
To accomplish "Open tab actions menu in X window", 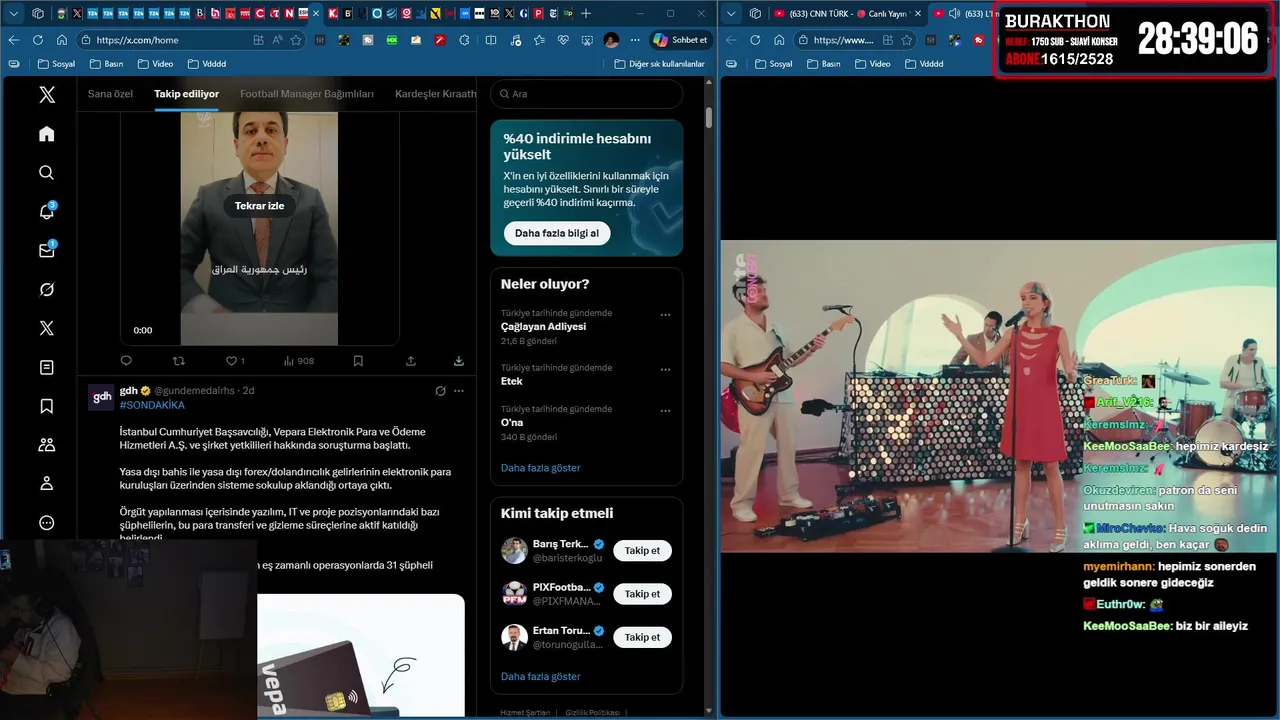I will (x=14, y=13).
